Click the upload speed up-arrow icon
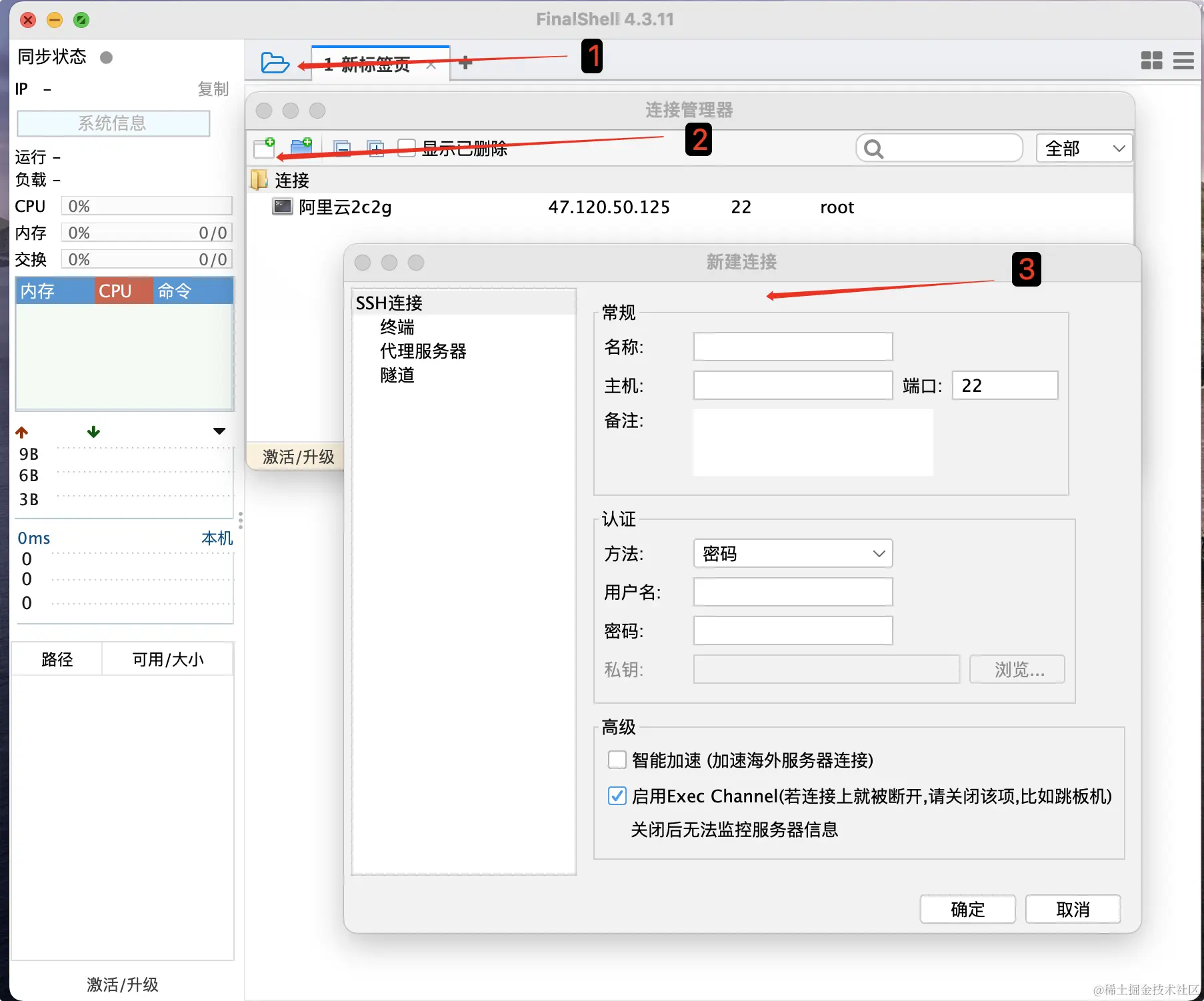This screenshot has height=1001, width=1204. [x=22, y=433]
